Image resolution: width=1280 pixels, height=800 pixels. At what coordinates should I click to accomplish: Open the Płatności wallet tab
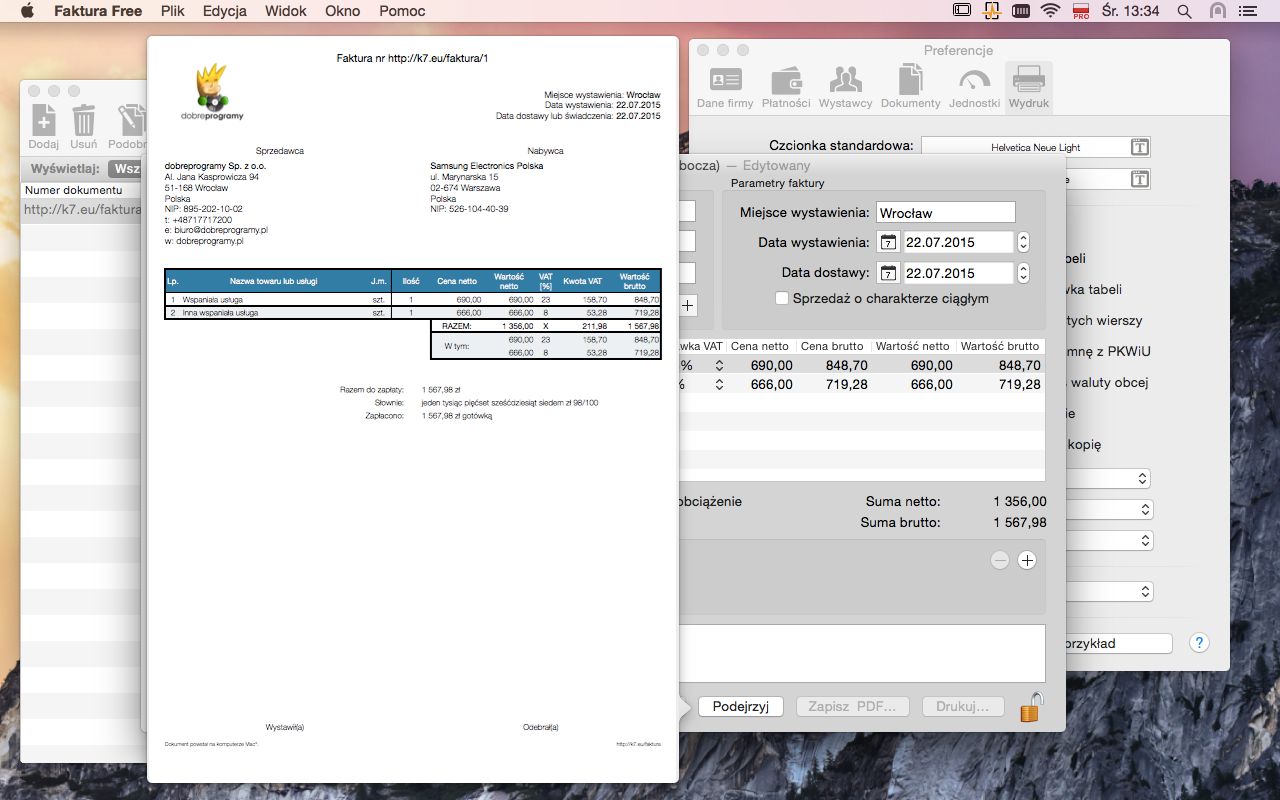(x=786, y=88)
